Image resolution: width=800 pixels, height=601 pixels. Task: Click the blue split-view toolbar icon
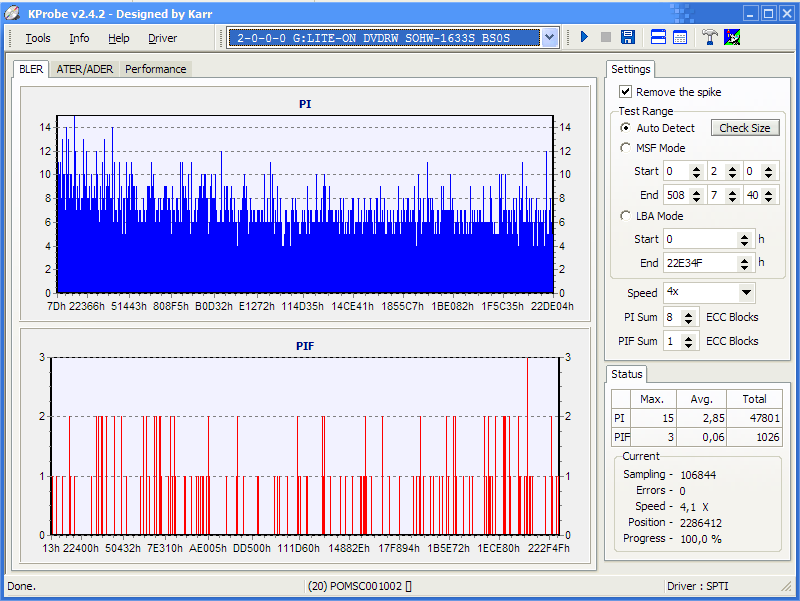click(x=658, y=37)
